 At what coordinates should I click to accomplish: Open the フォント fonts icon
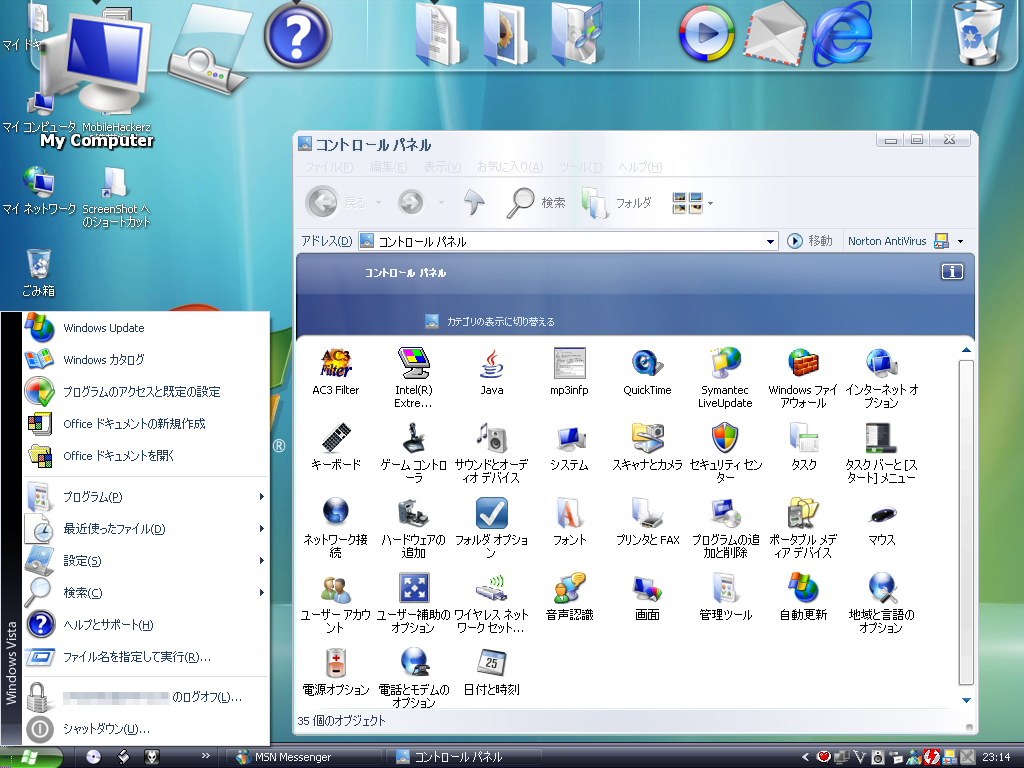(569, 513)
